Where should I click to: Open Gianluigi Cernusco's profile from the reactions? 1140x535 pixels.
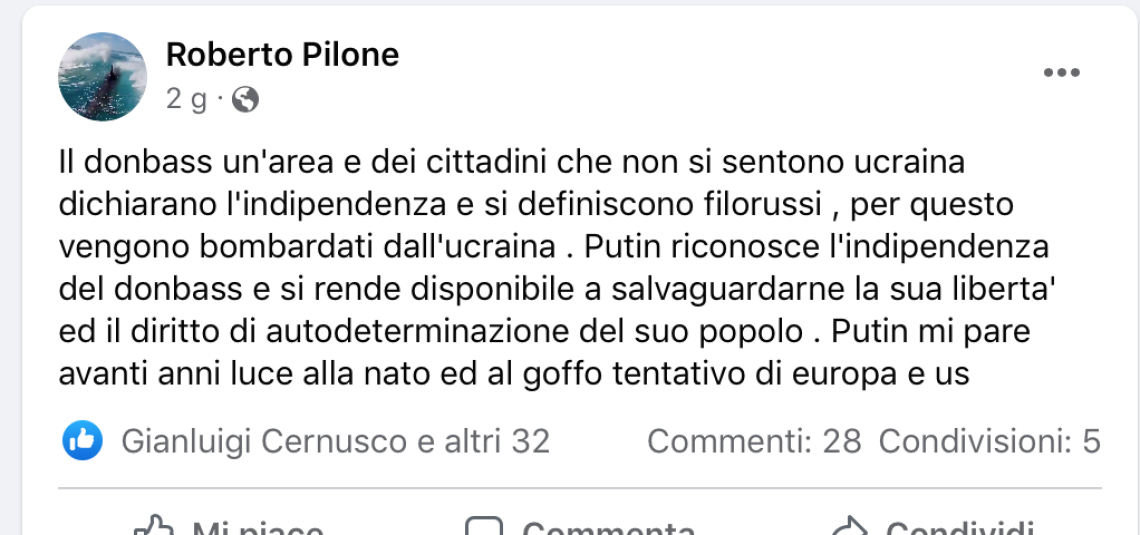(x=264, y=441)
